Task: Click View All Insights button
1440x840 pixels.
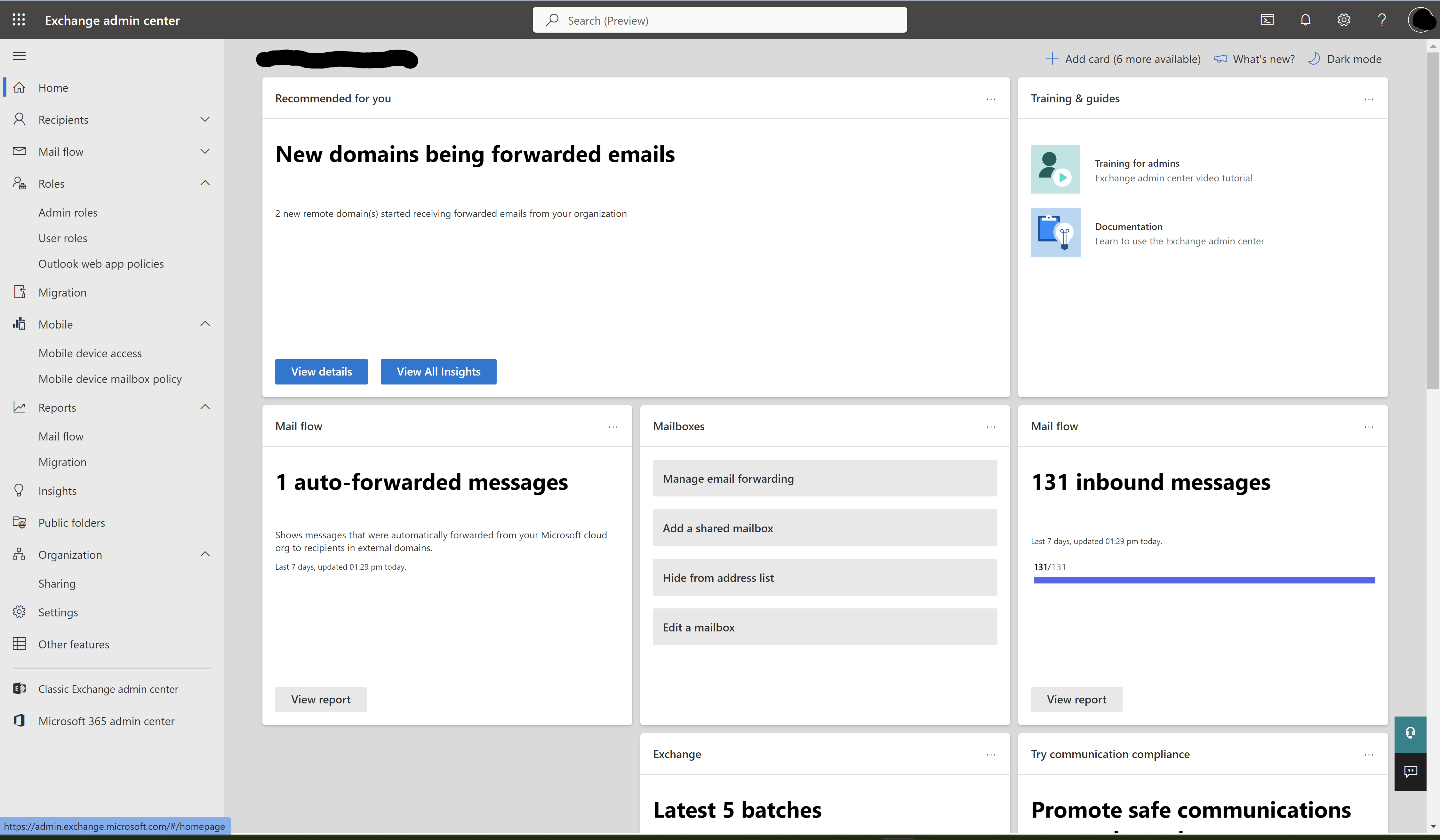Action: click(x=438, y=372)
